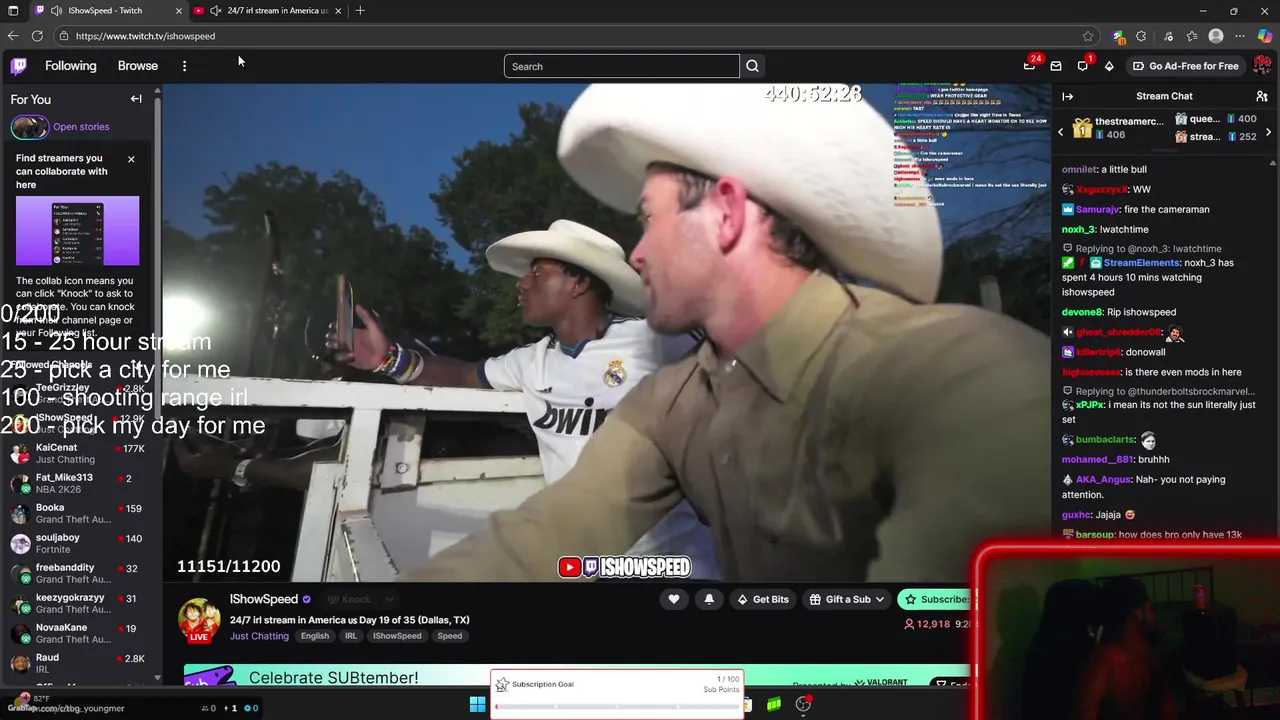Click the Speed stream tag
The width and height of the screenshot is (1280, 720).
coord(450,636)
